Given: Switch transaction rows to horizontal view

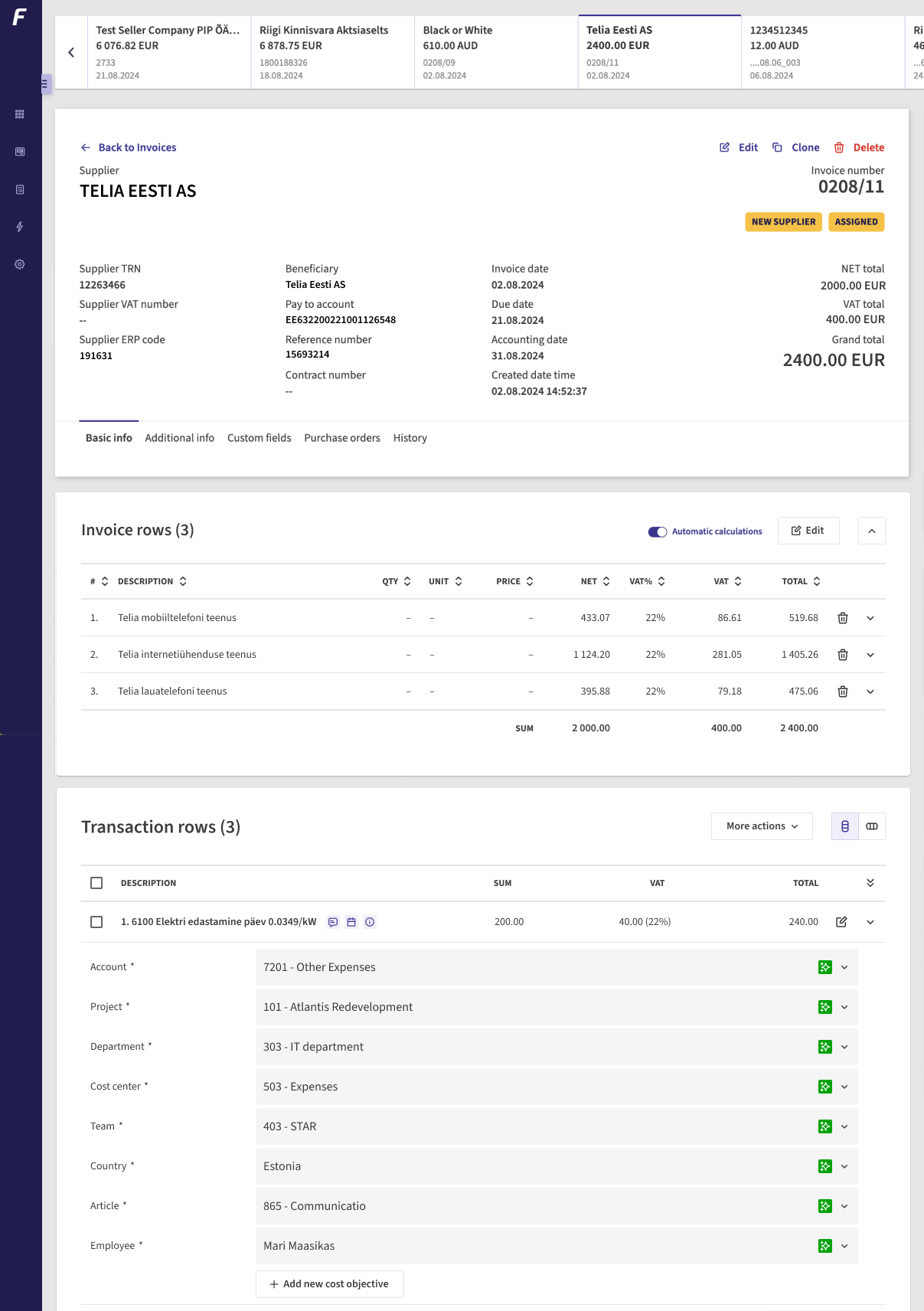Looking at the screenshot, I should tap(872, 826).
